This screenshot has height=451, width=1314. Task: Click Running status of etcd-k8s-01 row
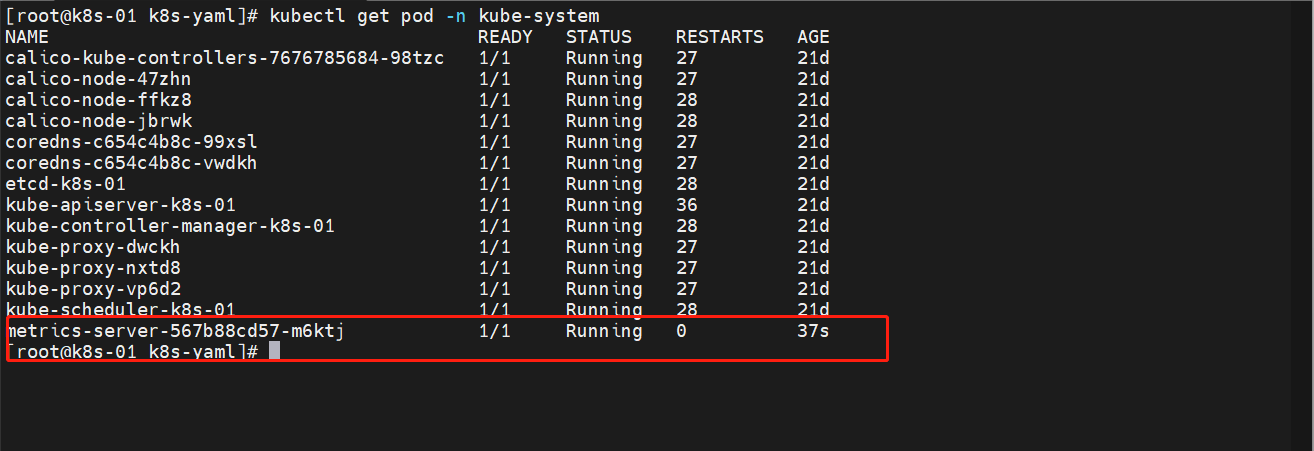[604, 184]
